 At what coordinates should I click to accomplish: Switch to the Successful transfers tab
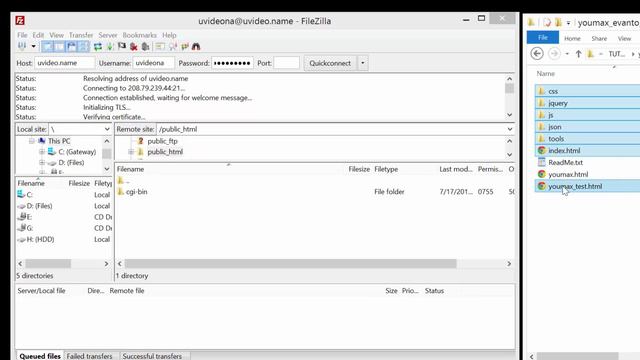click(152, 356)
